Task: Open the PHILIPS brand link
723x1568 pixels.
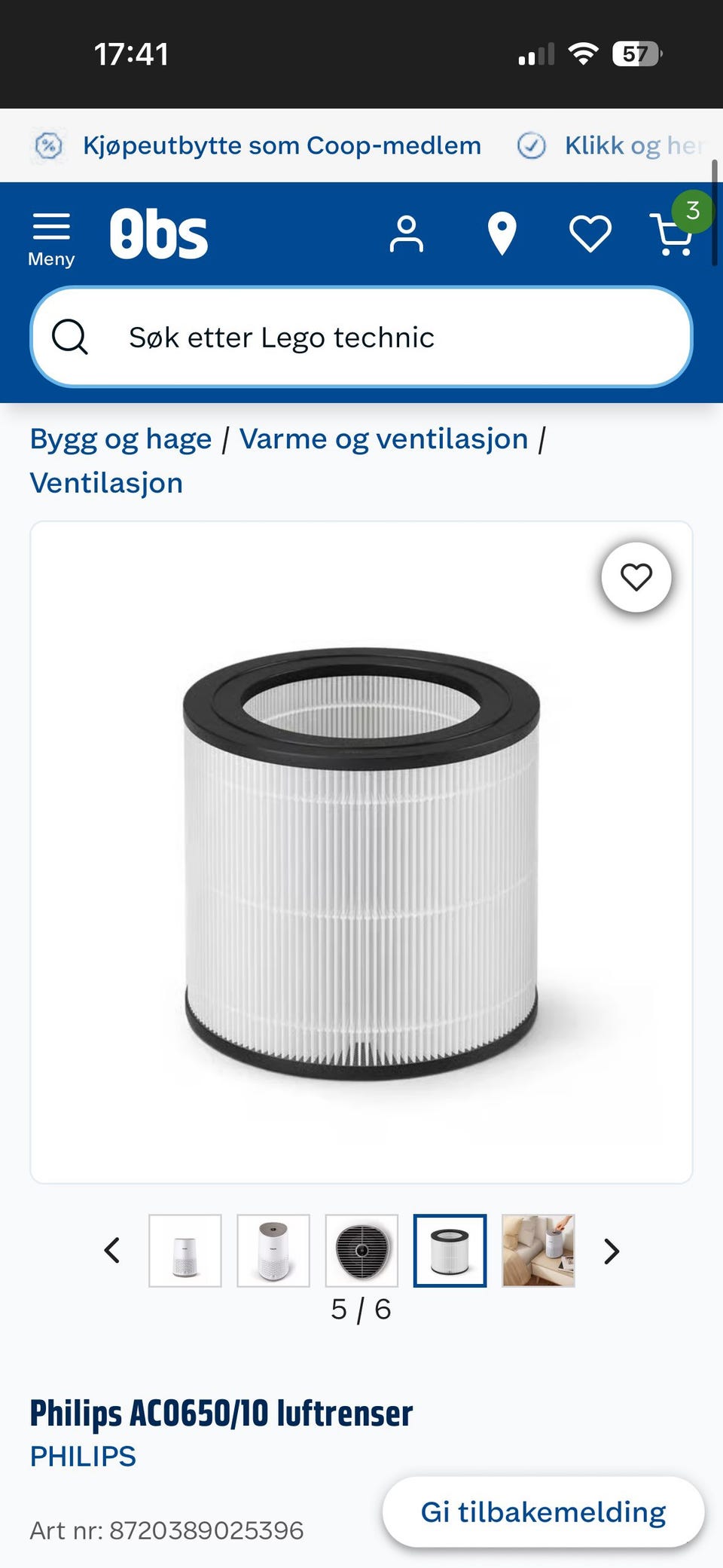Action: pos(83,1456)
